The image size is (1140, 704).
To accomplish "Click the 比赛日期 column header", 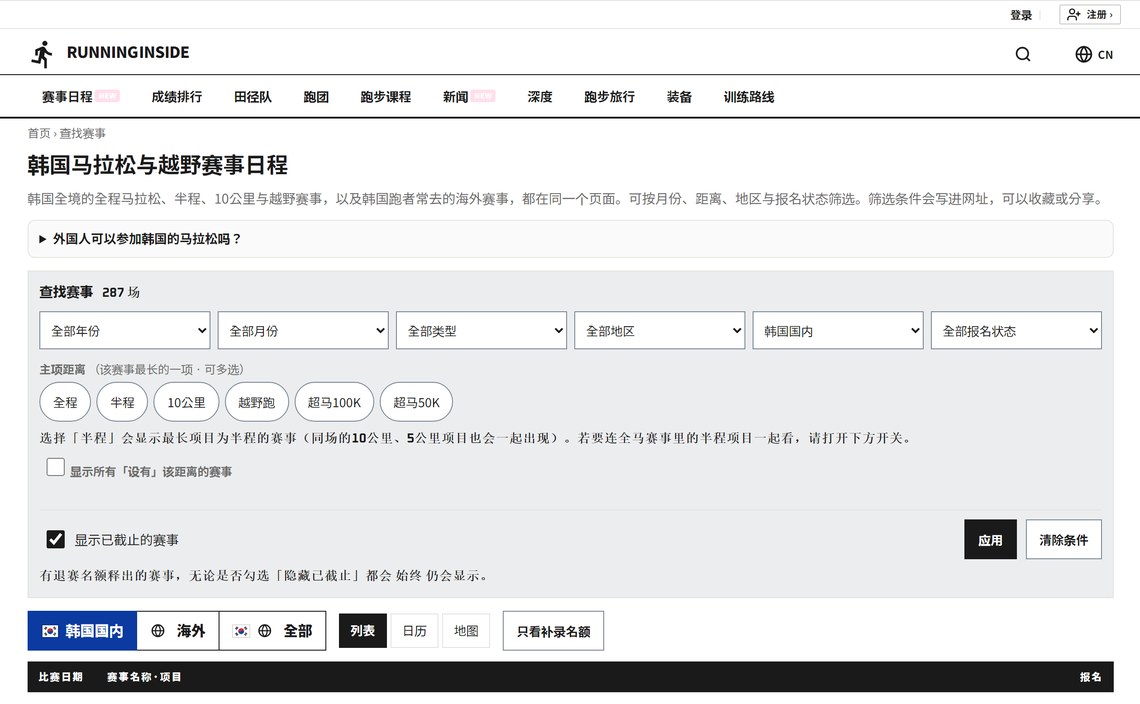I will [60, 677].
